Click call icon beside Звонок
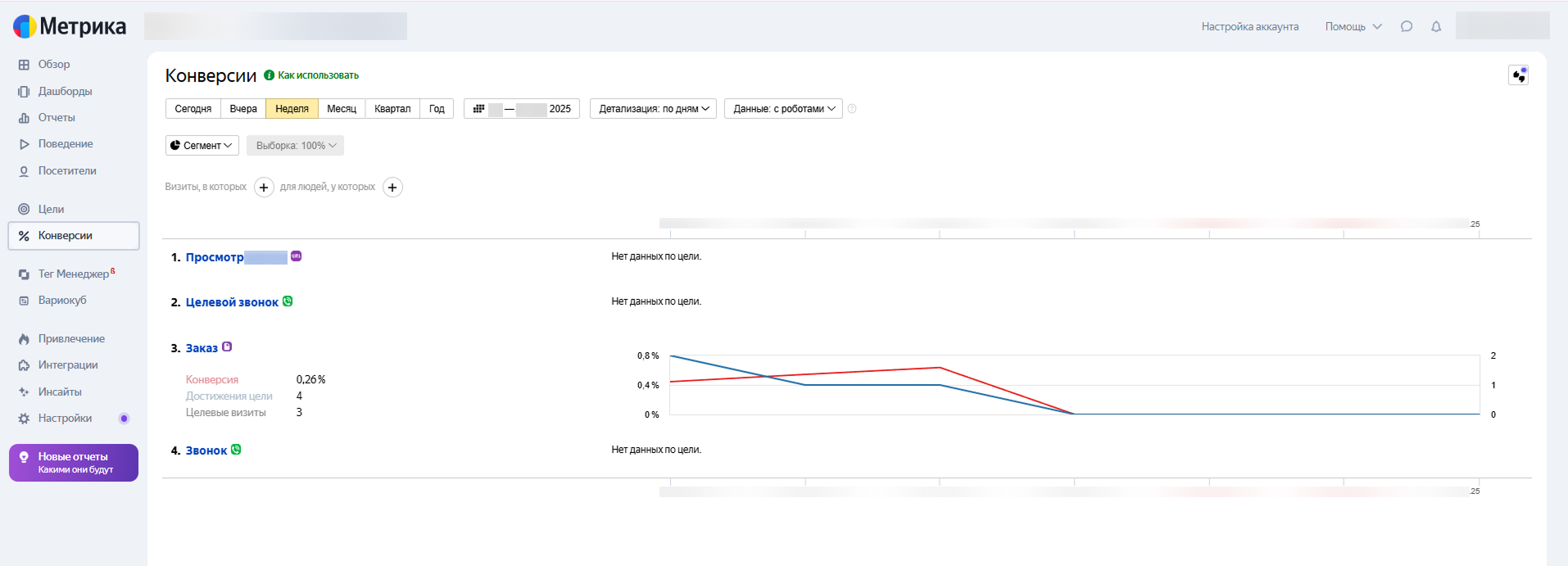The image size is (1568, 566). [236, 449]
